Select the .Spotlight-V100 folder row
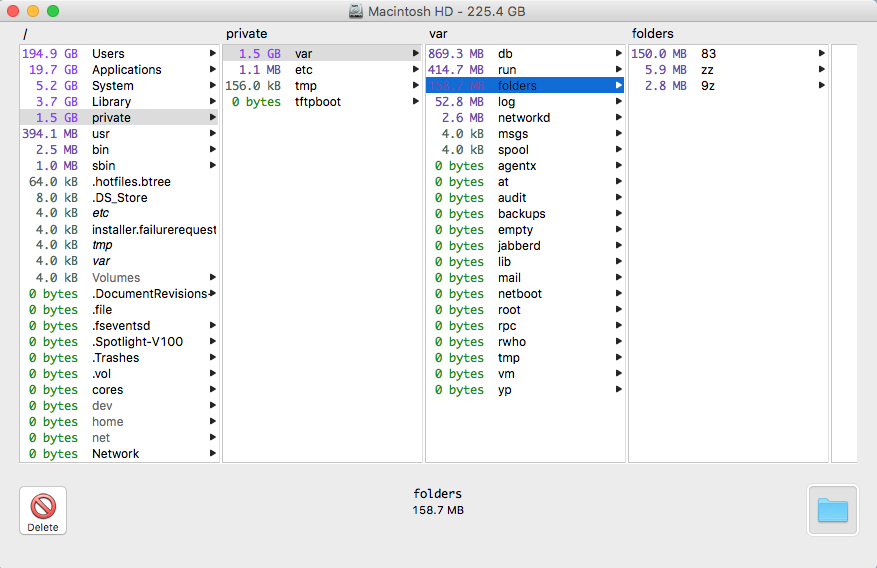The width and height of the screenshot is (877, 568). tap(119, 342)
